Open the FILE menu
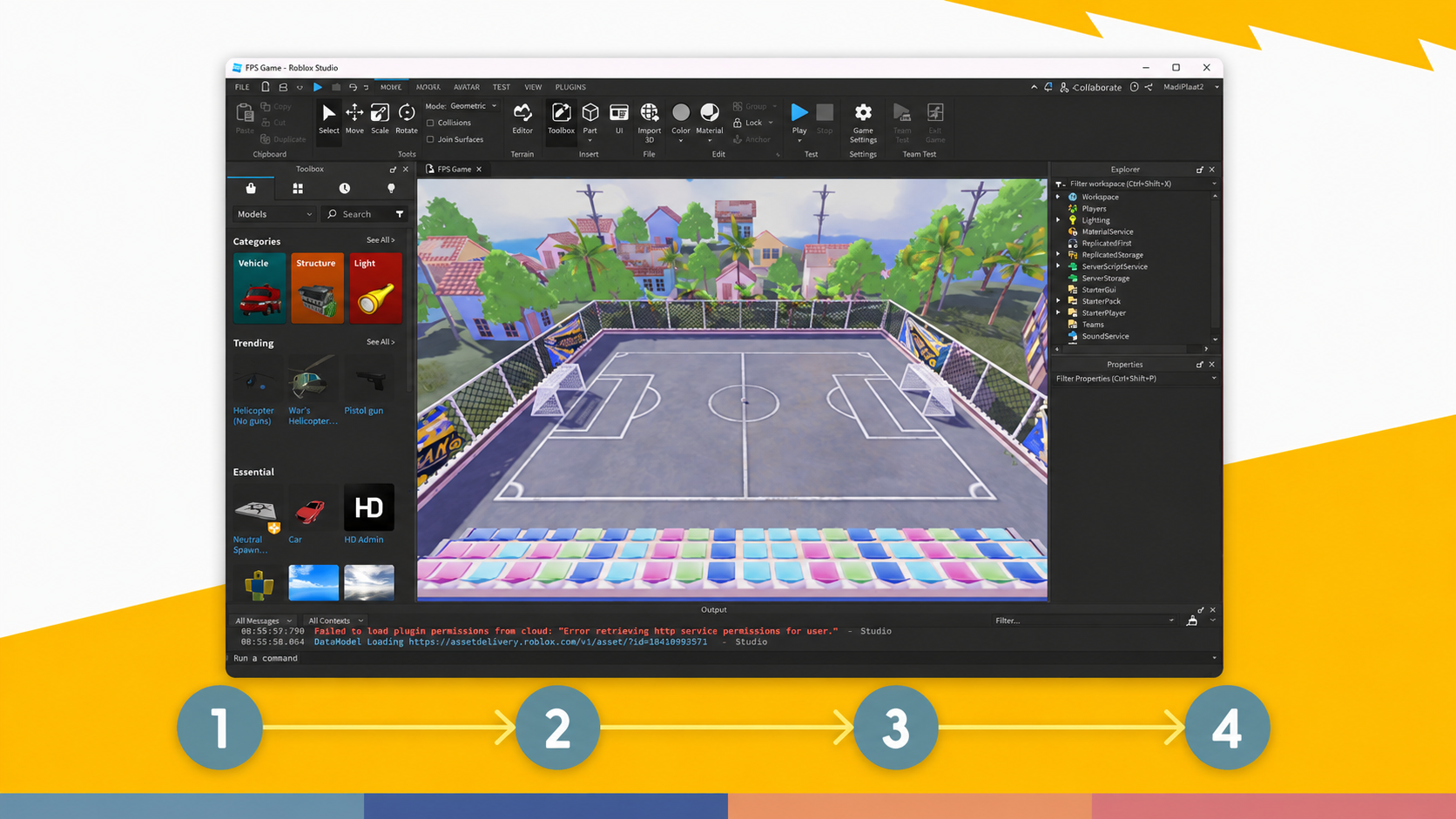This screenshot has width=1456, height=819. (x=242, y=87)
